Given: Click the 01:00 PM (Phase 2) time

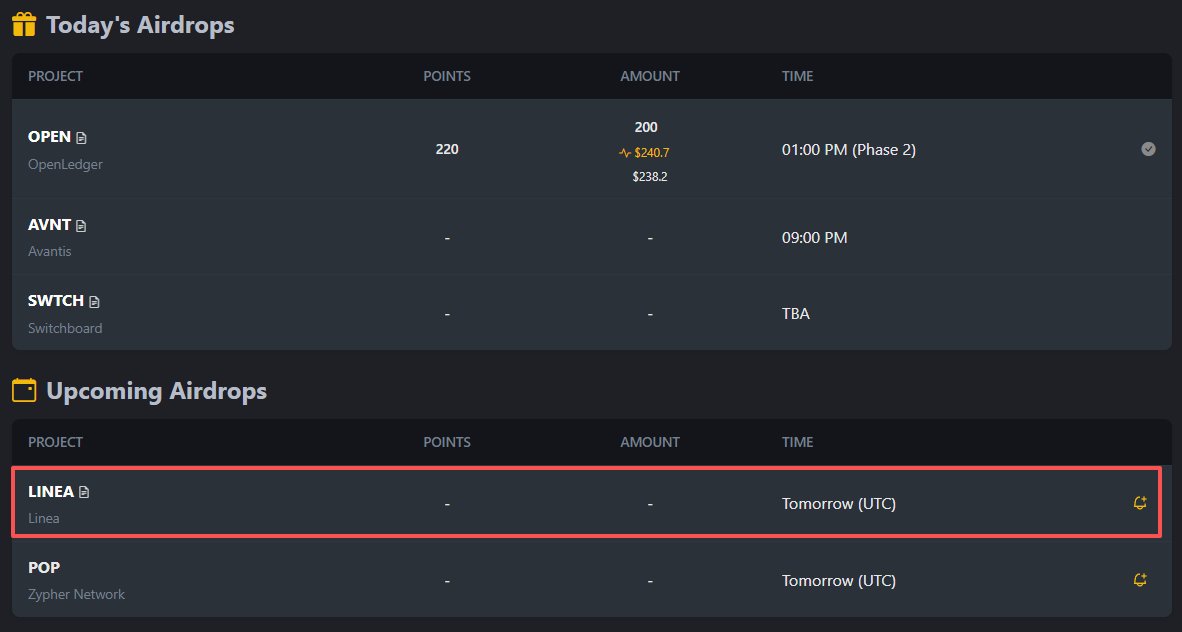Looking at the screenshot, I should 849,149.
